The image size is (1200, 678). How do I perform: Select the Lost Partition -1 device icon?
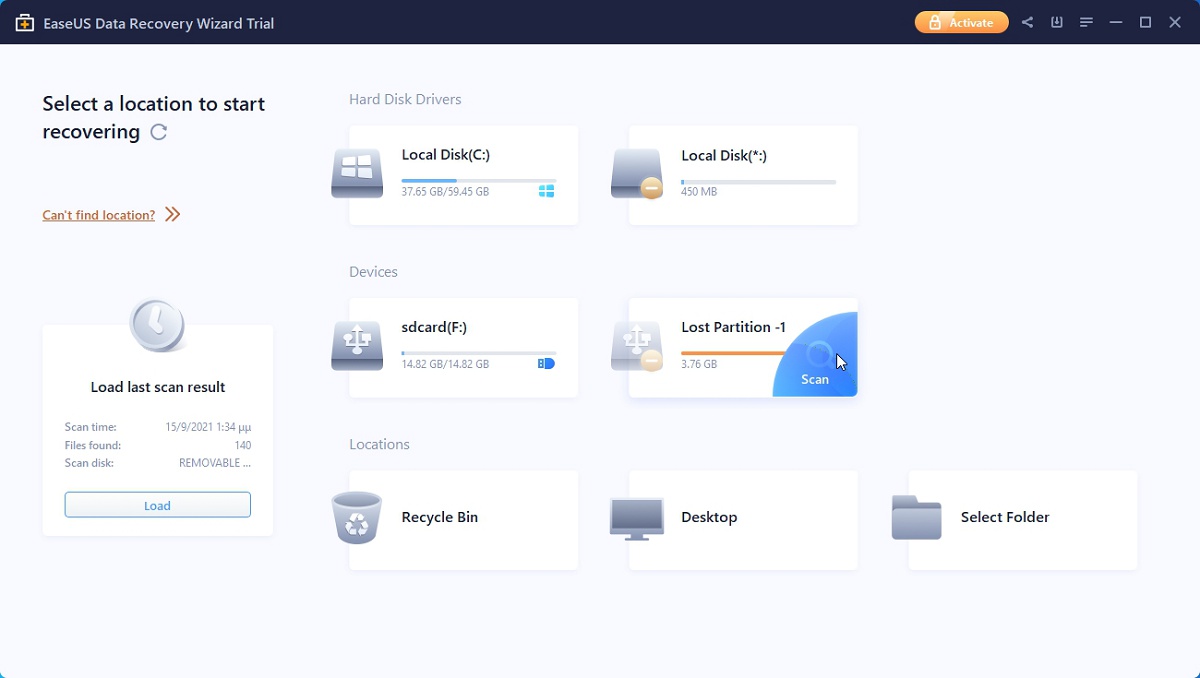(637, 346)
